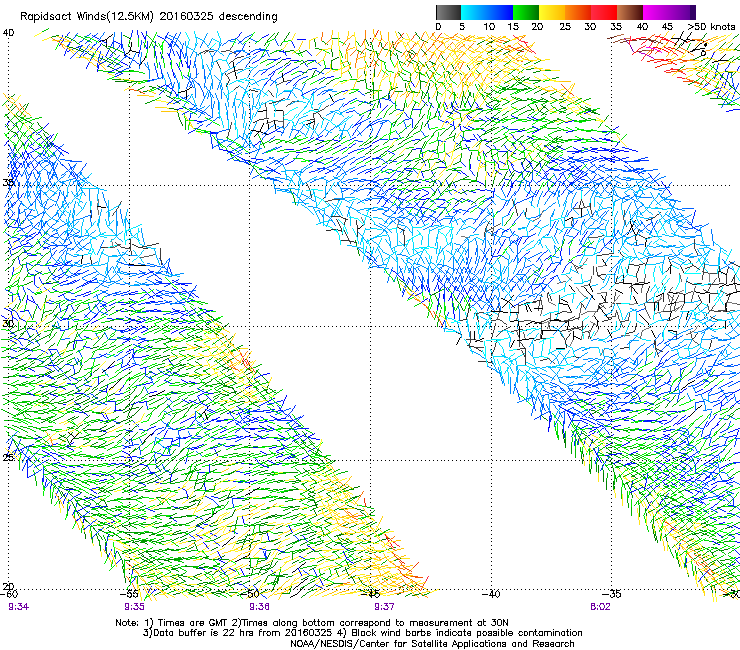Screen dimensions: 740x650
Task: Select the yellow 20–25 knots legend swatch
Action: click(x=552, y=12)
